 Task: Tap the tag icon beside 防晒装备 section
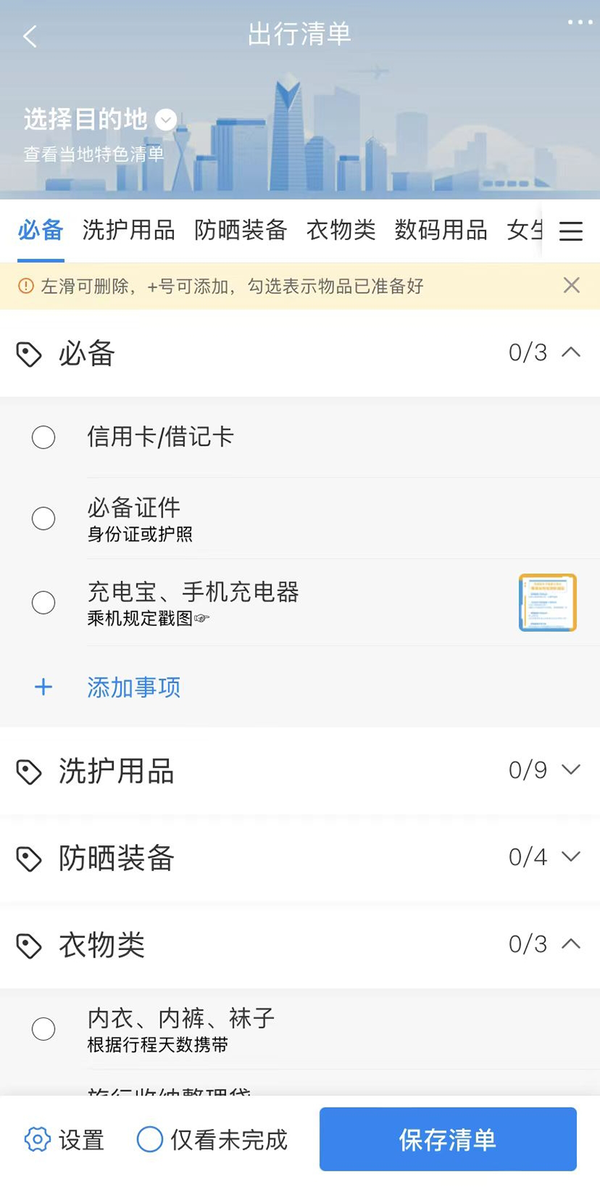click(29, 858)
